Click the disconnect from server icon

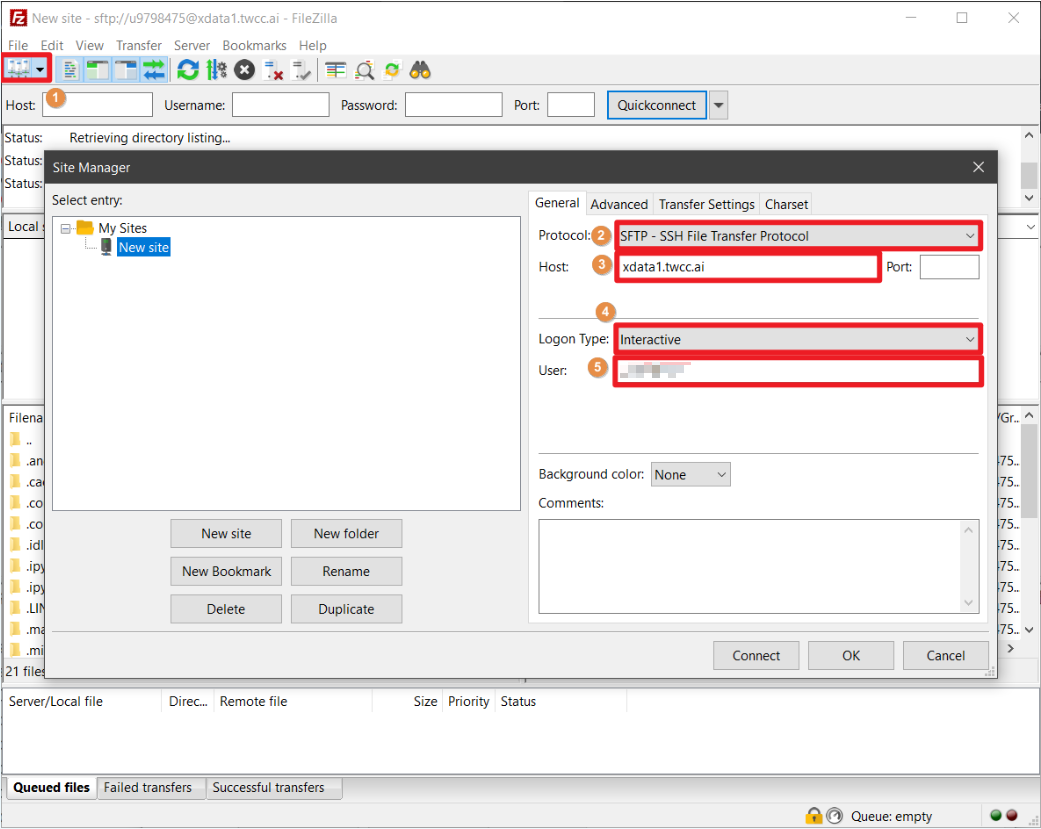[x=273, y=70]
